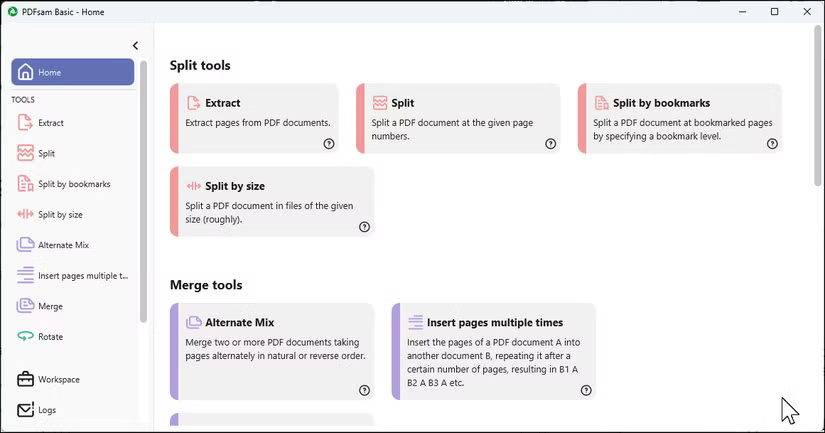The height and width of the screenshot is (433, 825).
Task: Click the Split by size sidebar icon
Action: (x=26, y=214)
